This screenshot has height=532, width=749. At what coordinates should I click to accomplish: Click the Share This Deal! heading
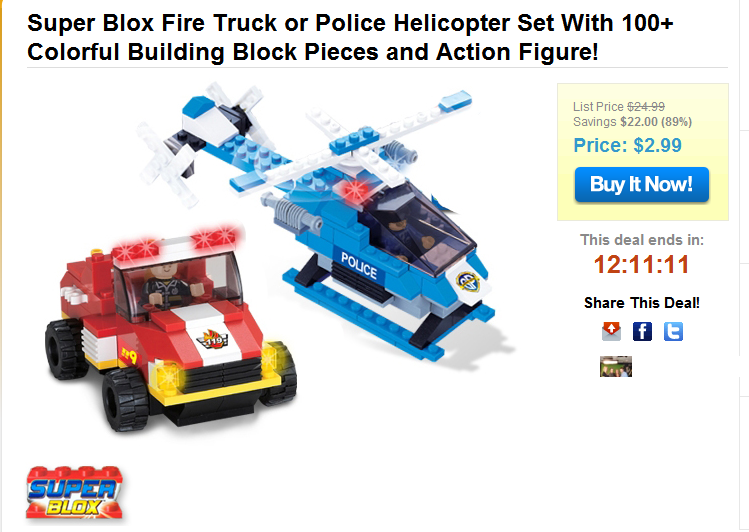click(x=642, y=303)
